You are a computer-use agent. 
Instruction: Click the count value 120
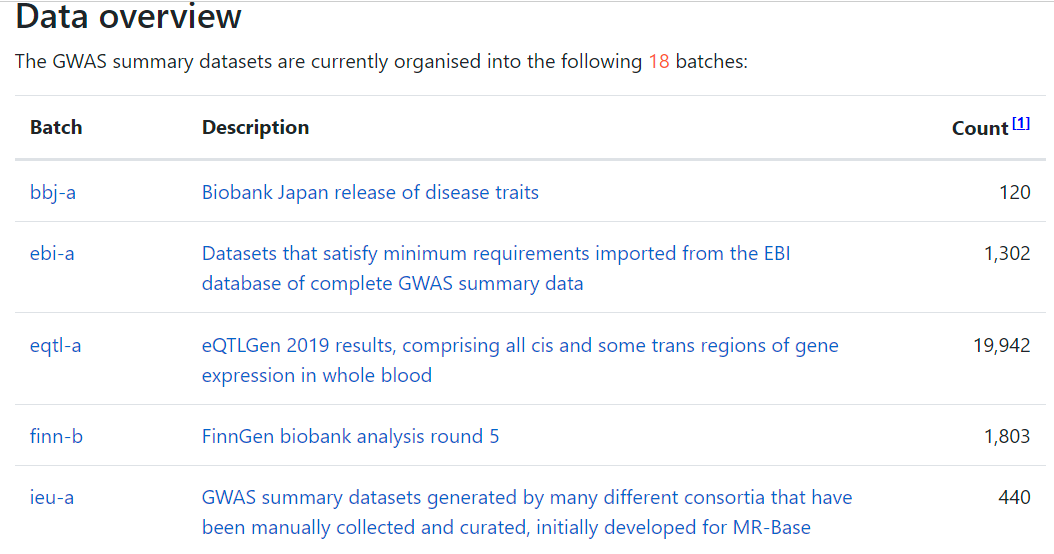coord(1014,192)
